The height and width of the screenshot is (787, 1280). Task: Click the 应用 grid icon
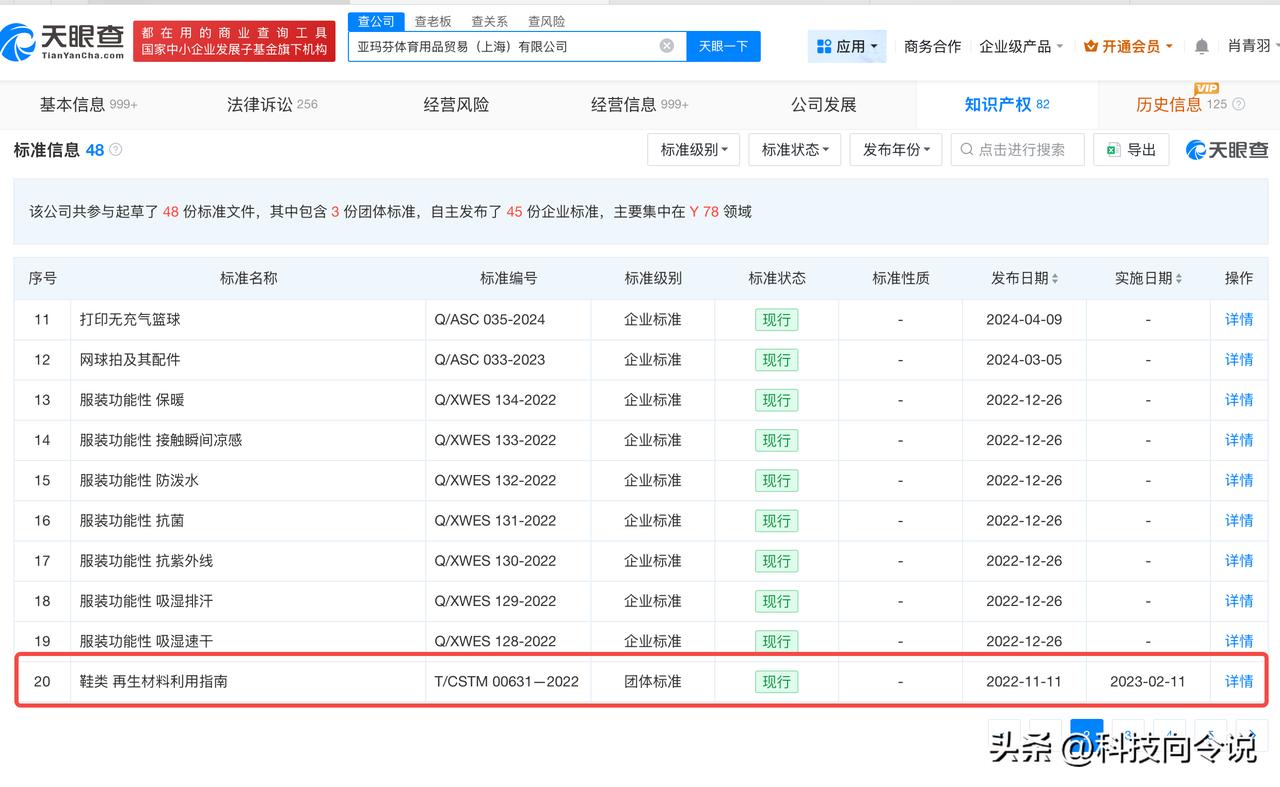824,46
